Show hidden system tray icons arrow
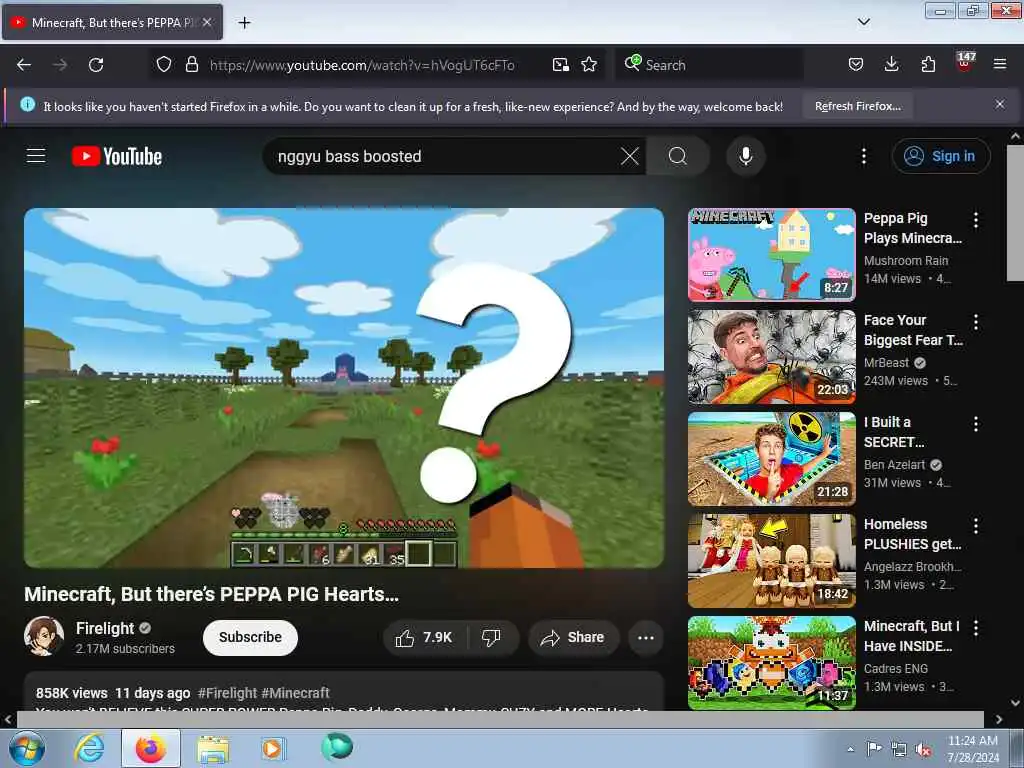Image resolution: width=1024 pixels, height=768 pixels. (x=850, y=749)
